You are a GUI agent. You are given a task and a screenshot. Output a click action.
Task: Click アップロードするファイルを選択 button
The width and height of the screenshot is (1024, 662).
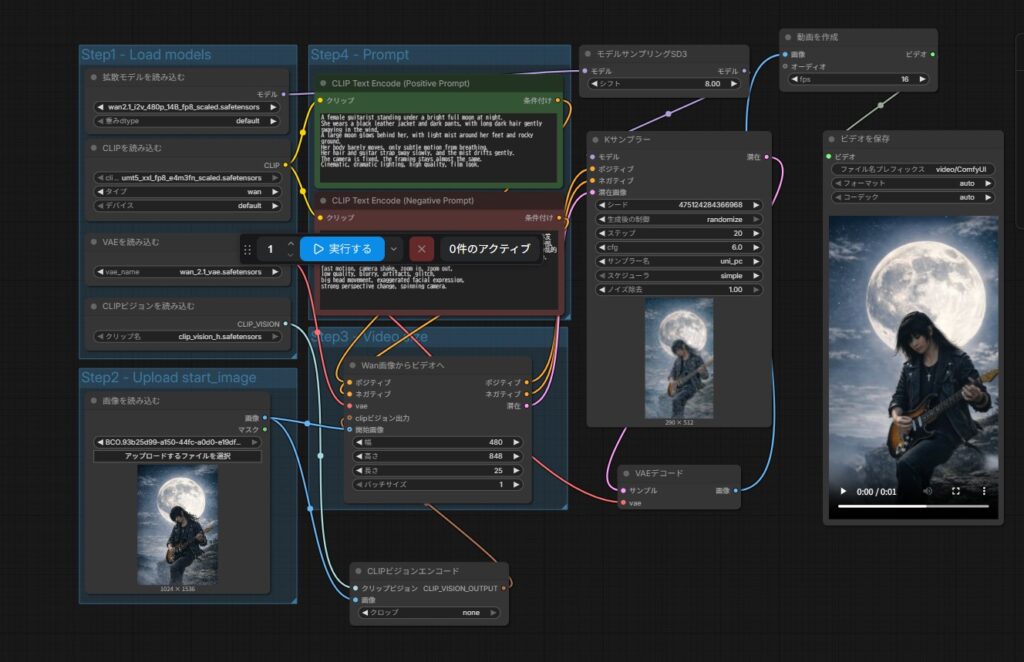tap(177, 456)
